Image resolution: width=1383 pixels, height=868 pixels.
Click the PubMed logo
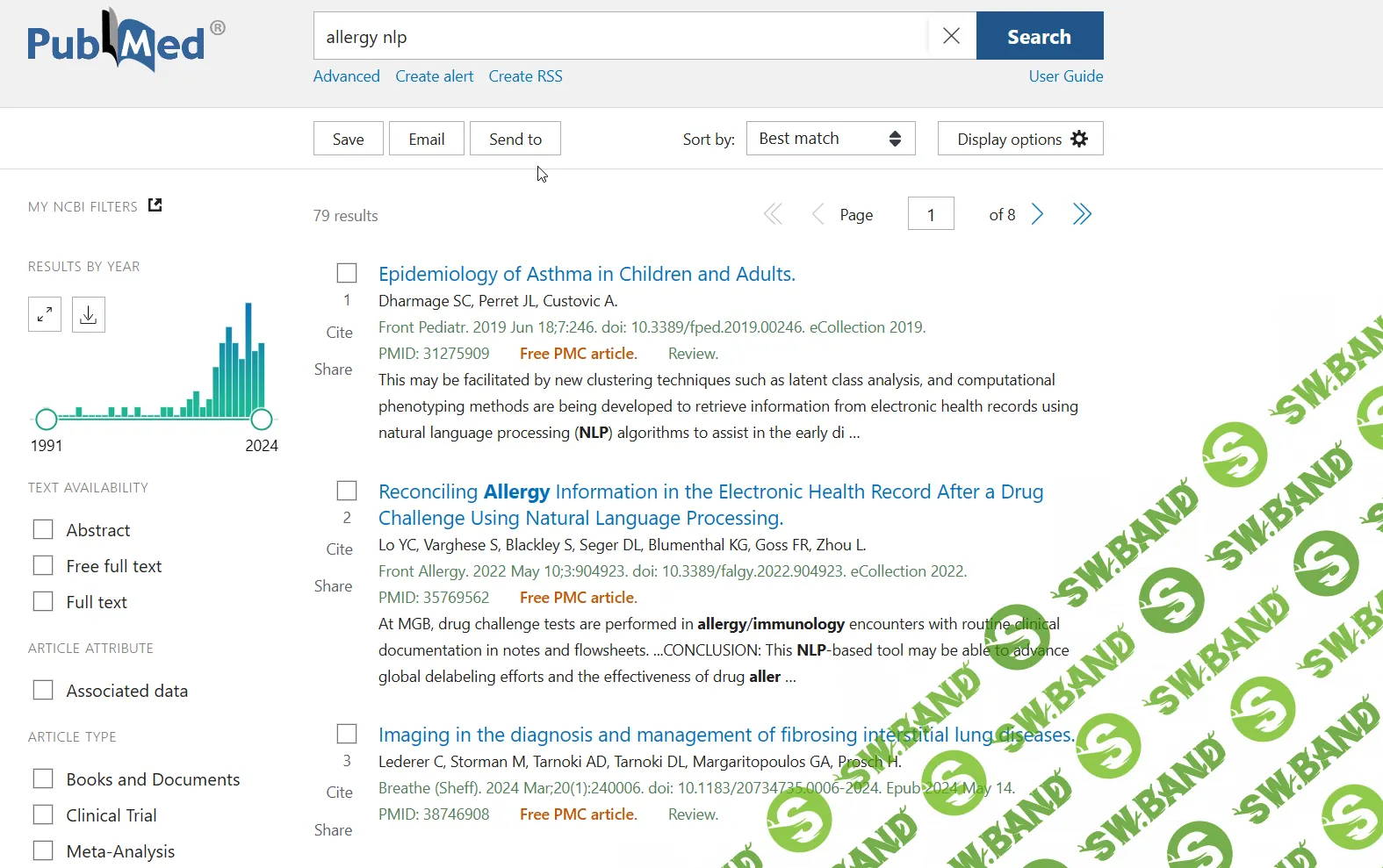pyautogui.click(x=117, y=41)
